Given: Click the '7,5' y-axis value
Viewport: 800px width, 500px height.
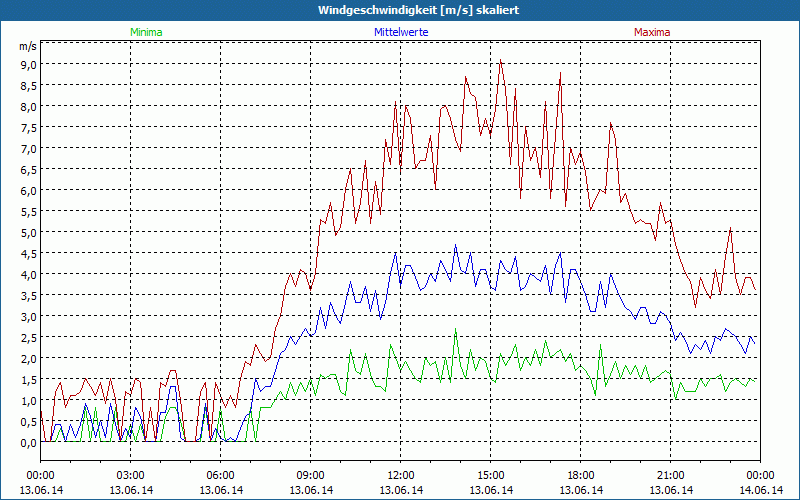Looking at the screenshot, I should [29, 128].
